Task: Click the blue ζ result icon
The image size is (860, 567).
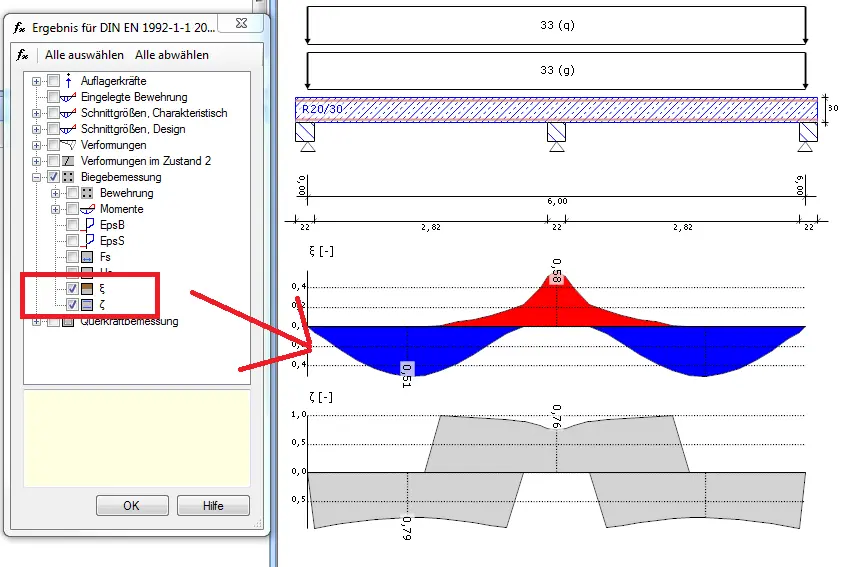Action: [x=87, y=304]
